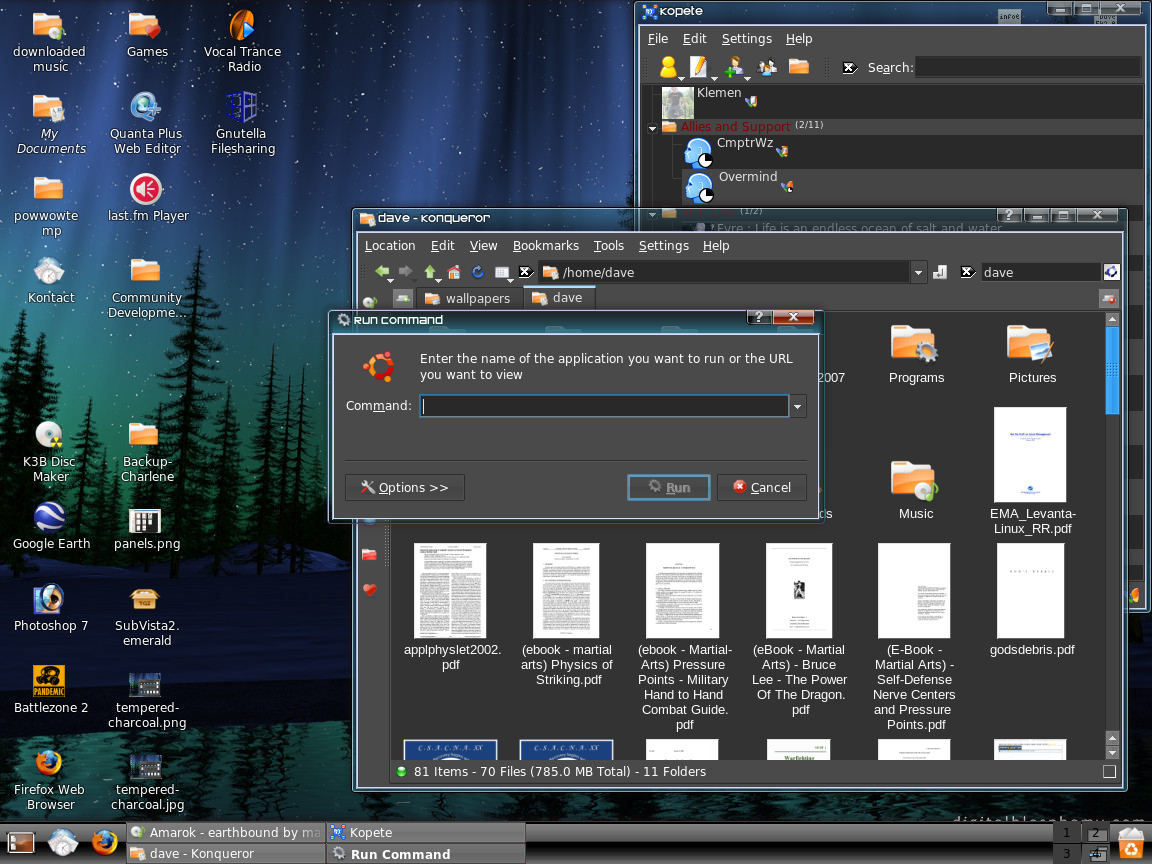
Task: Click inside the Command input field
Action: pos(604,406)
